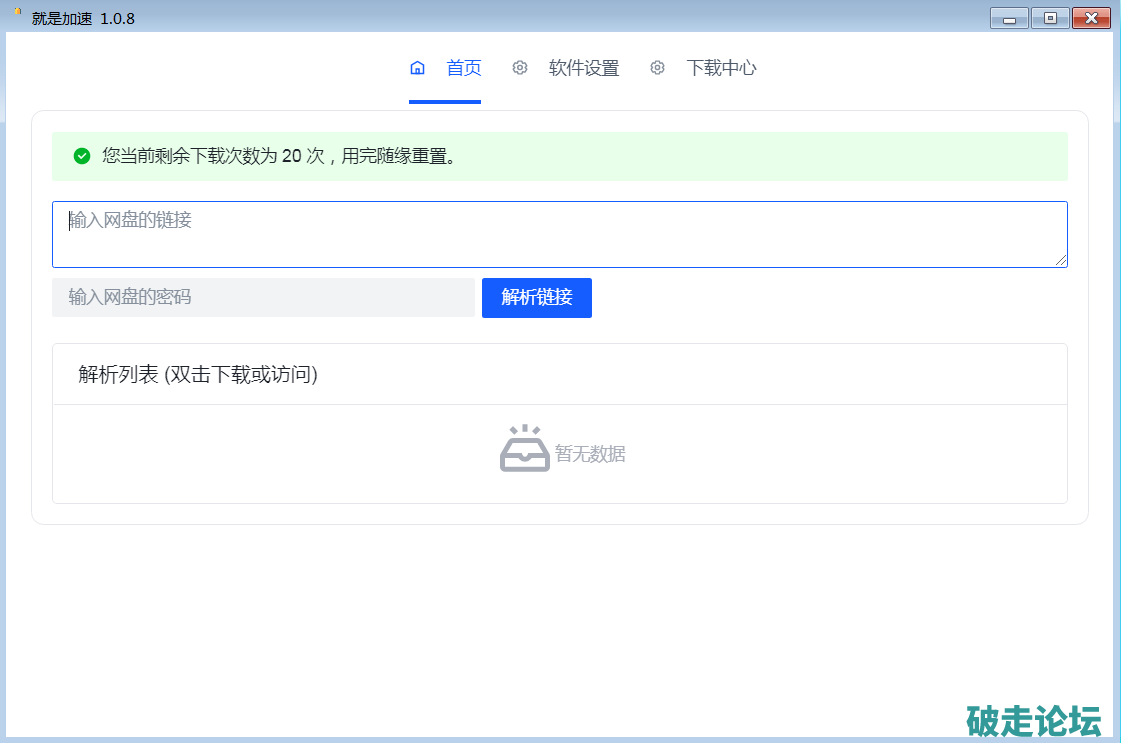Click the home icon beside 首页
The width and height of the screenshot is (1121, 743).
point(418,68)
